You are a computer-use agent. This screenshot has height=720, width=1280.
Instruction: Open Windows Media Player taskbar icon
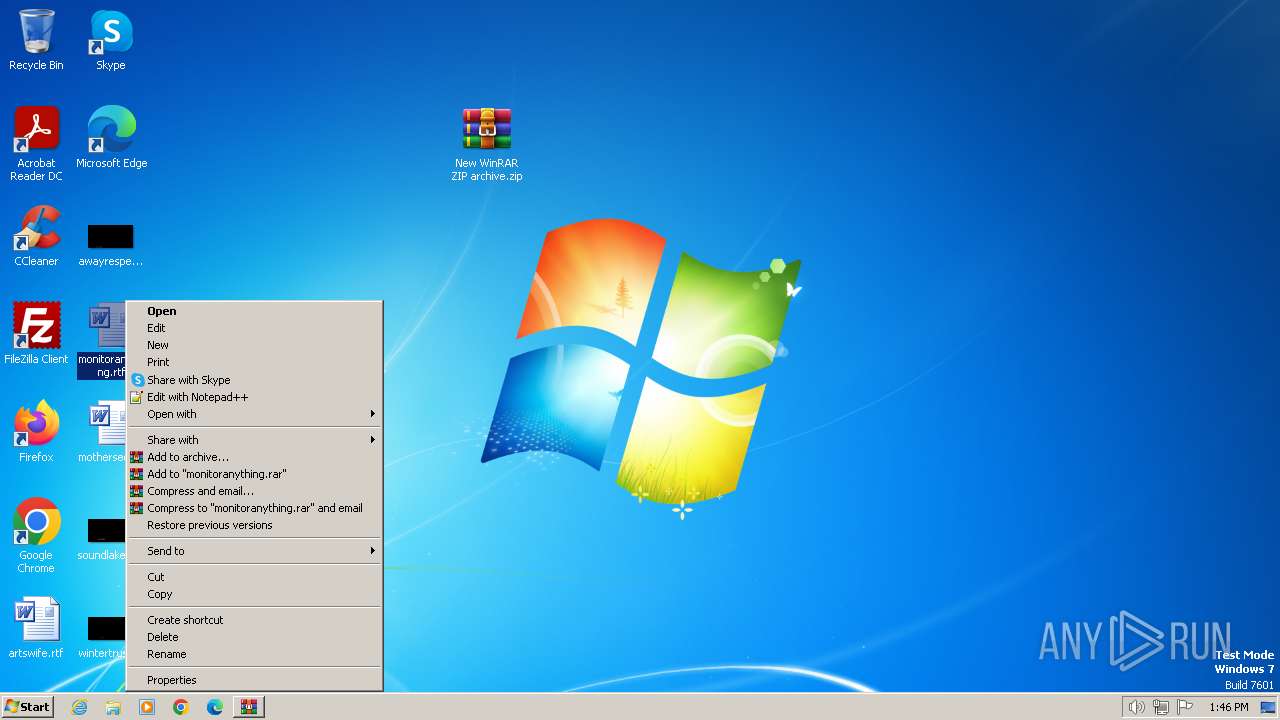[147, 707]
